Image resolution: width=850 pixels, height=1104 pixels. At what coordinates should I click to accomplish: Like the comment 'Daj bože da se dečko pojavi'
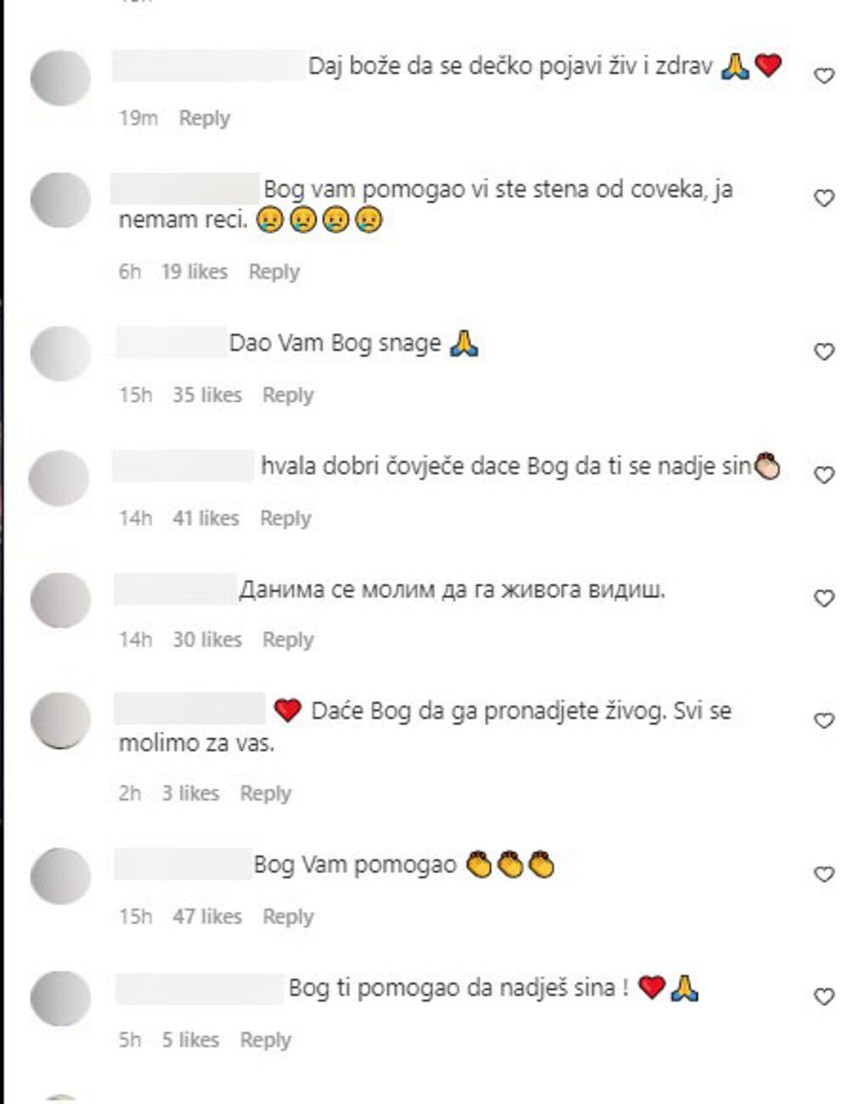tap(824, 75)
